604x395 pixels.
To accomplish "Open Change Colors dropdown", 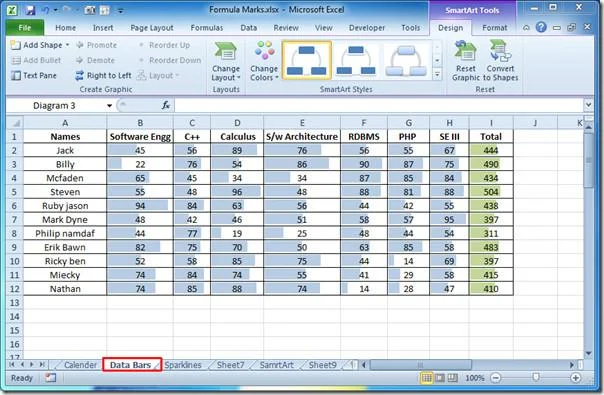I will coord(264,62).
